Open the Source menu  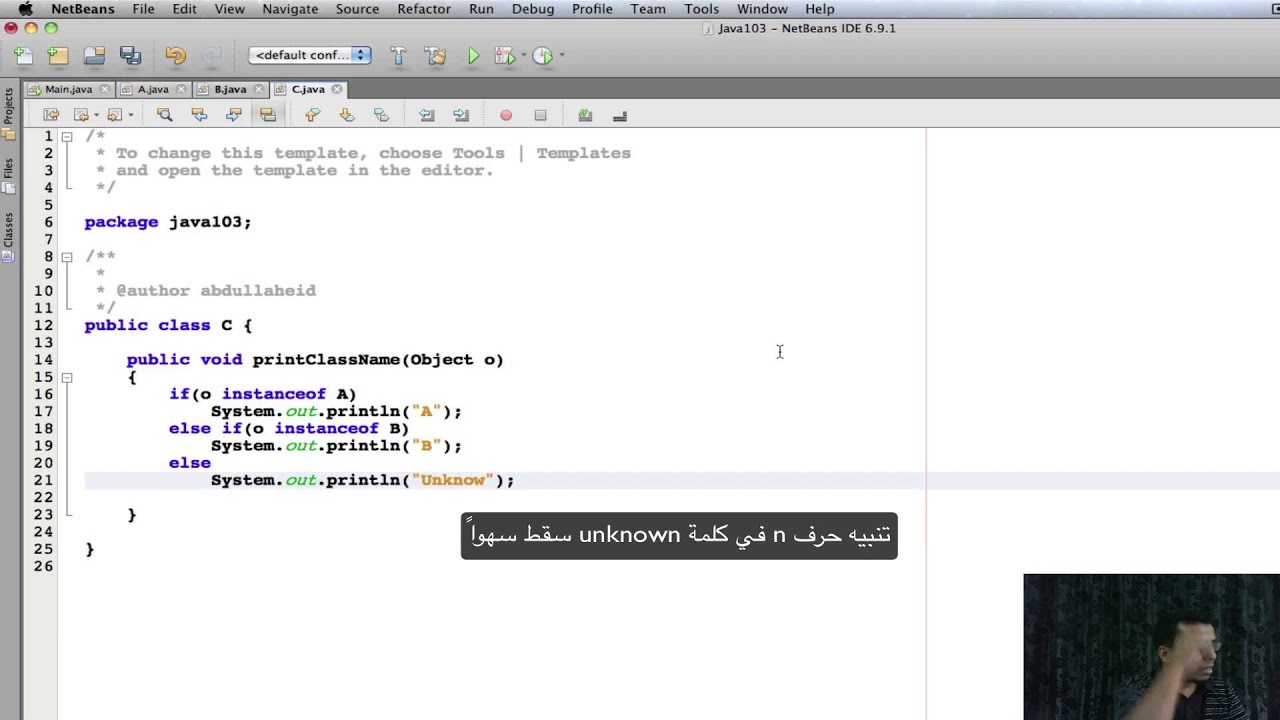(357, 9)
